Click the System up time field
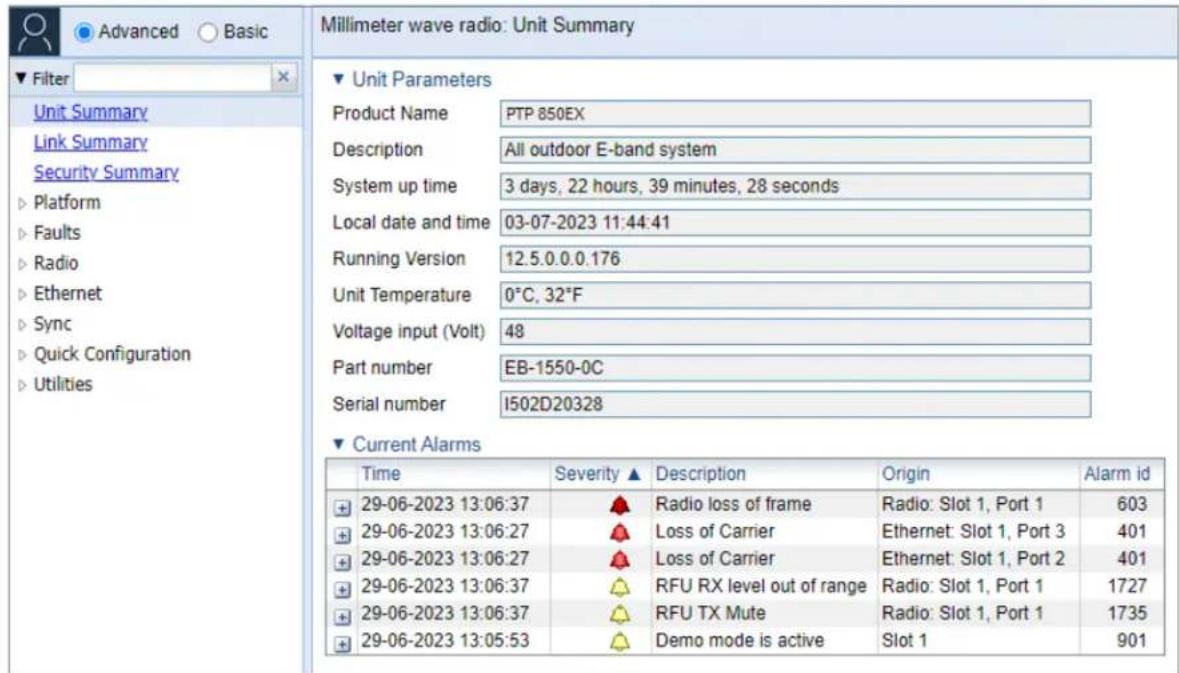 pyautogui.click(x=796, y=186)
